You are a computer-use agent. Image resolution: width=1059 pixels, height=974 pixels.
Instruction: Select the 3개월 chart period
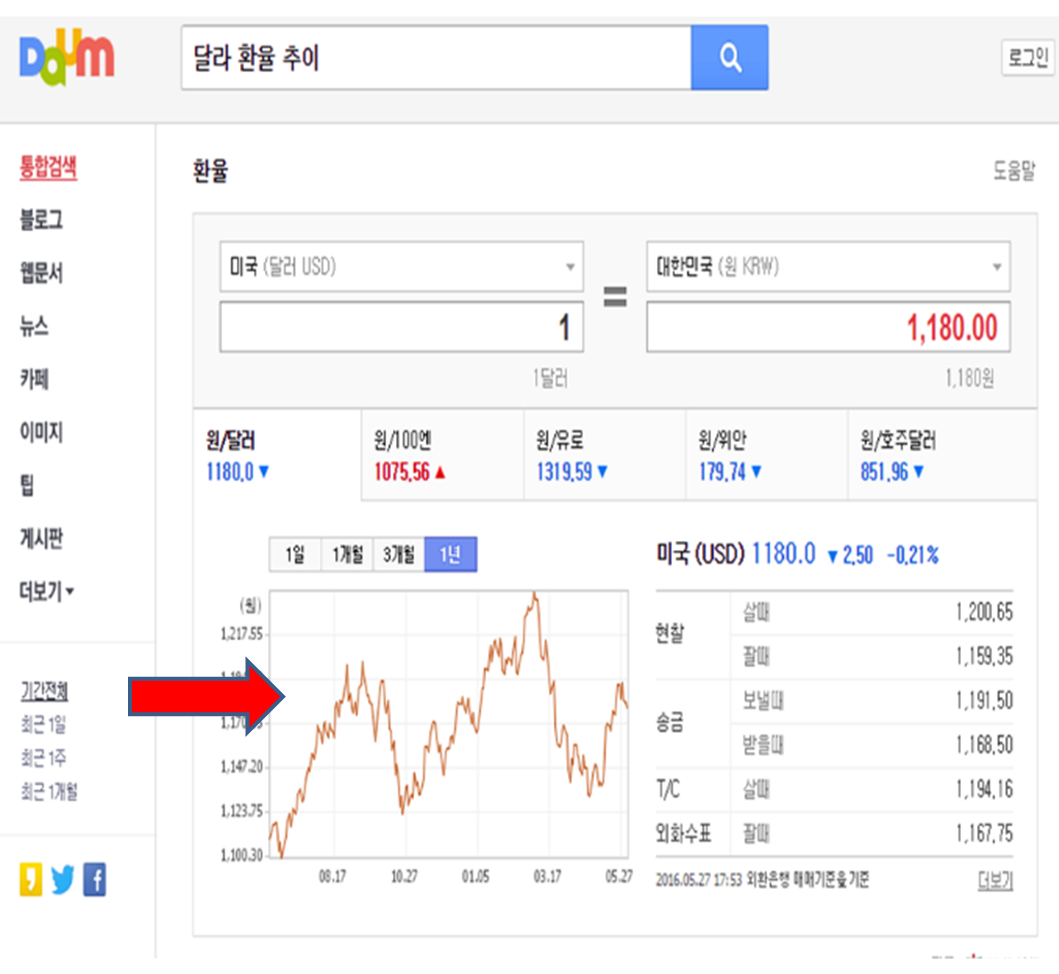397,553
